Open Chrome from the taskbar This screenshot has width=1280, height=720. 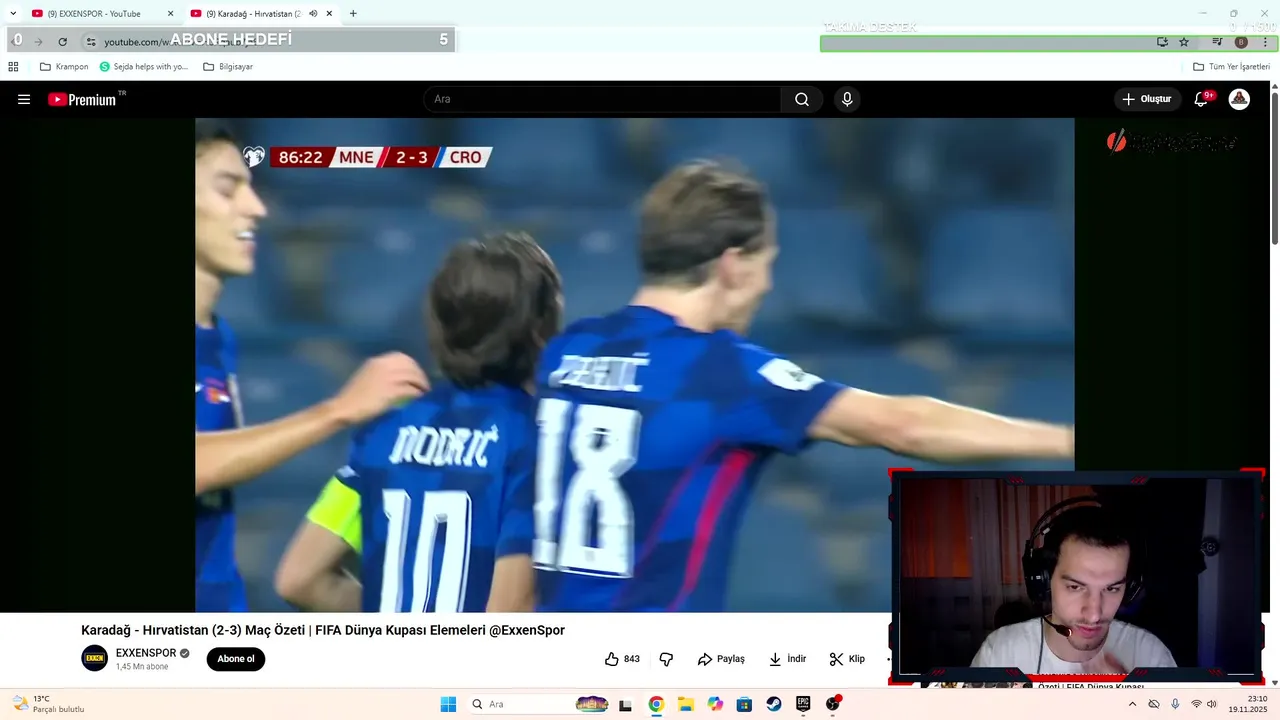point(656,704)
